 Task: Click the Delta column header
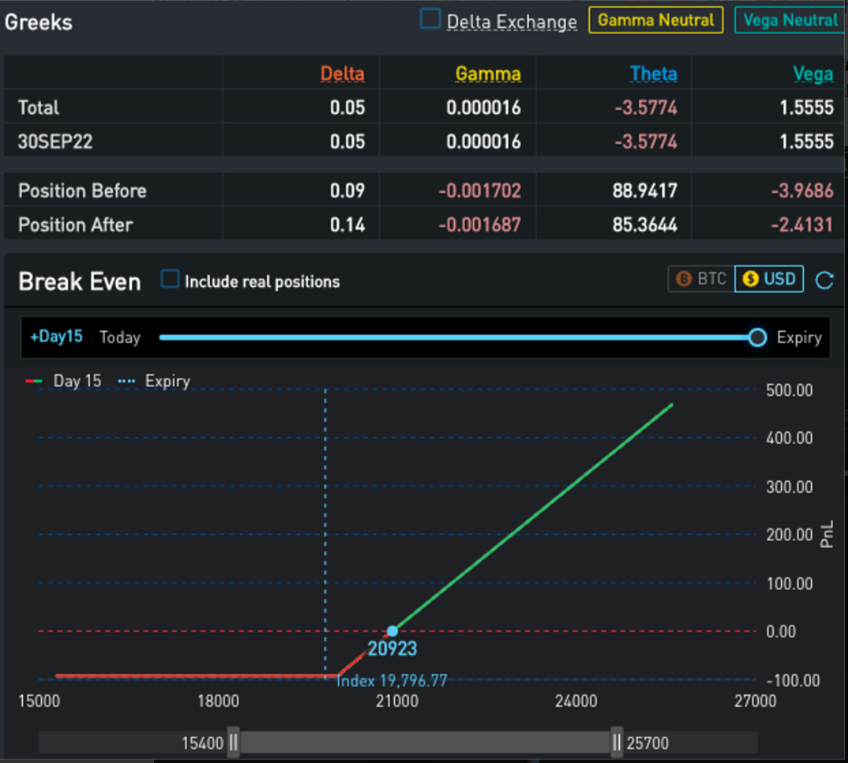point(342,73)
